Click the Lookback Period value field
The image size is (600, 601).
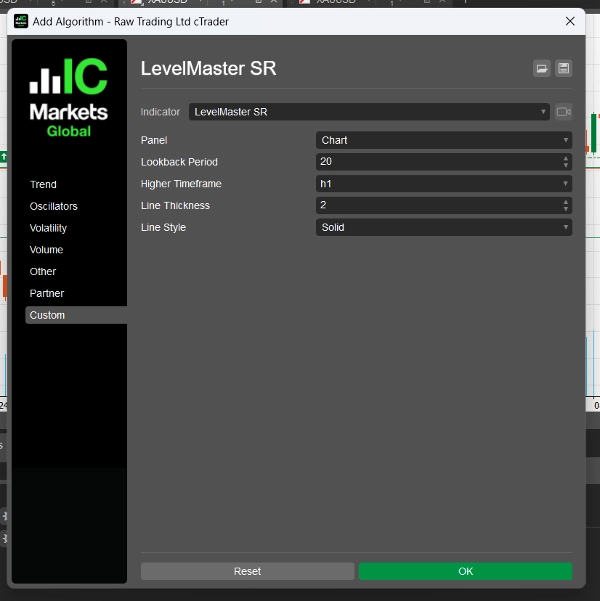coord(435,162)
